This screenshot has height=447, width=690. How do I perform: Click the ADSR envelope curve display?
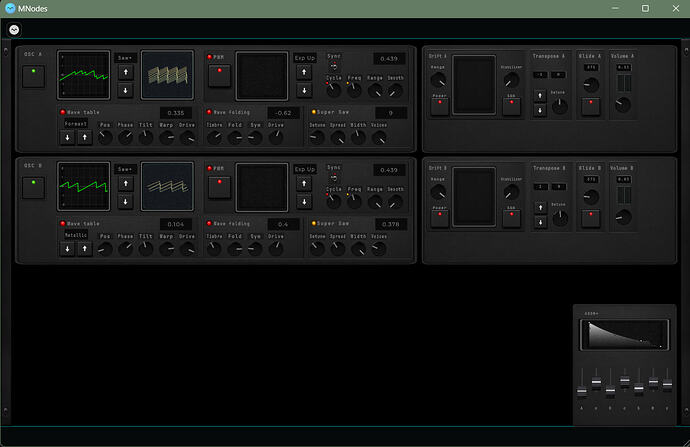click(625, 335)
